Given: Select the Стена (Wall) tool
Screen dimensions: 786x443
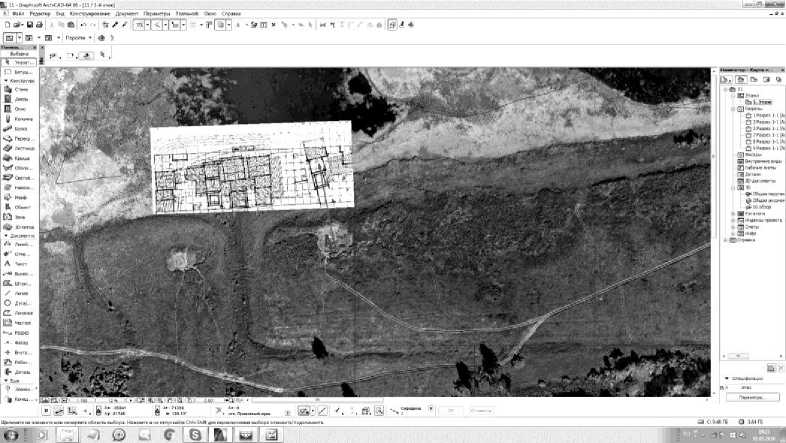Looking at the screenshot, I should [19, 89].
